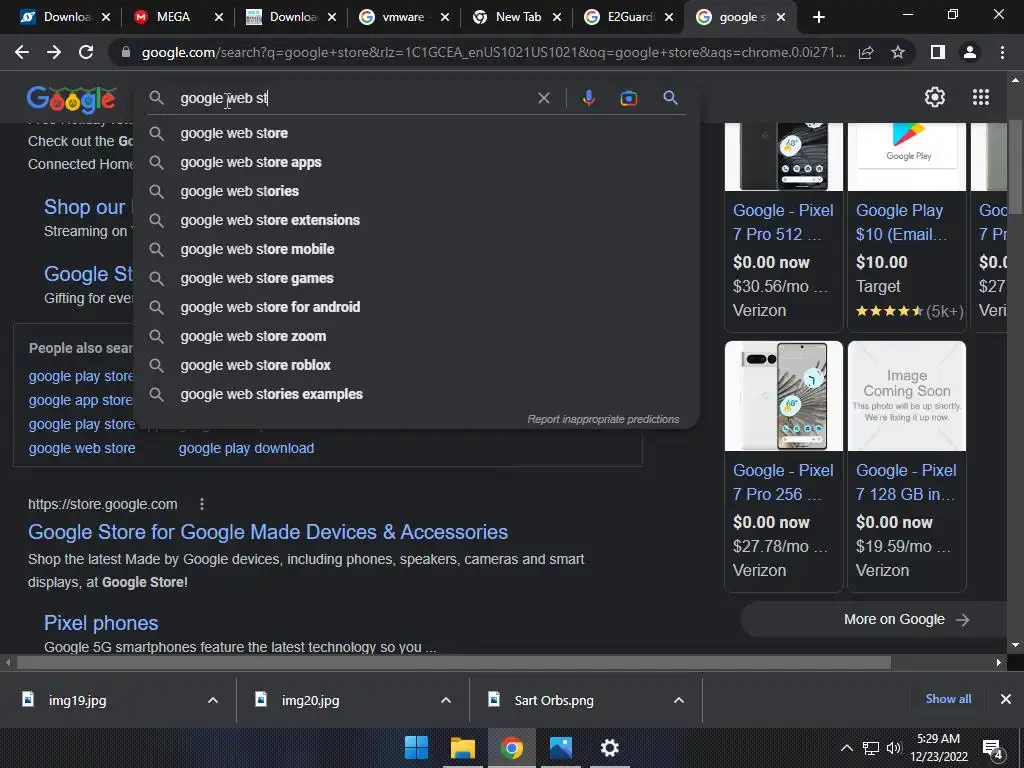Switch to the MEGA tab
1024x768 pixels.
[173, 18]
